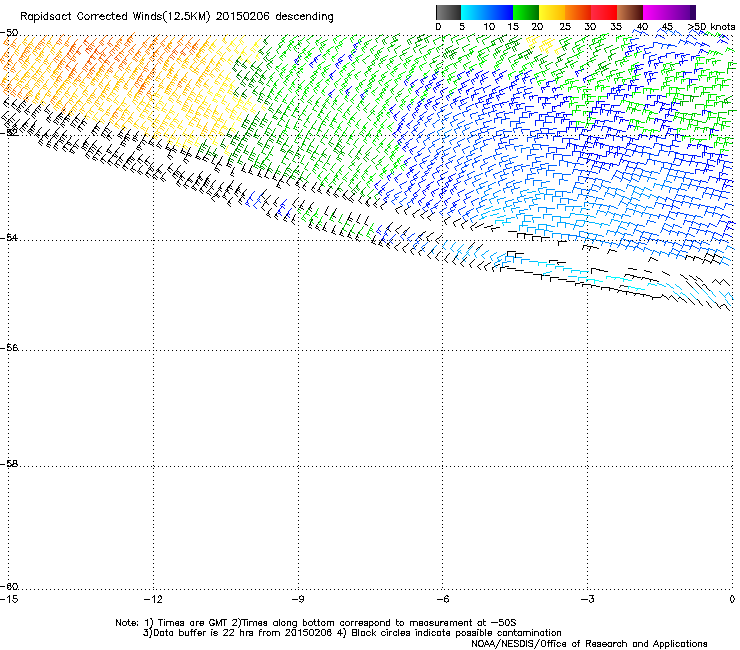740x650 pixels.
Task: Click the date '20150206' in the title
Action: tap(243, 17)
